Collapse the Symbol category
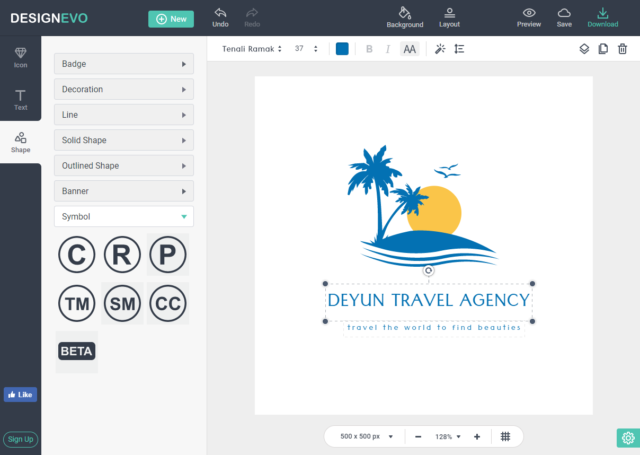640x455 pixels. click(124, 217)
